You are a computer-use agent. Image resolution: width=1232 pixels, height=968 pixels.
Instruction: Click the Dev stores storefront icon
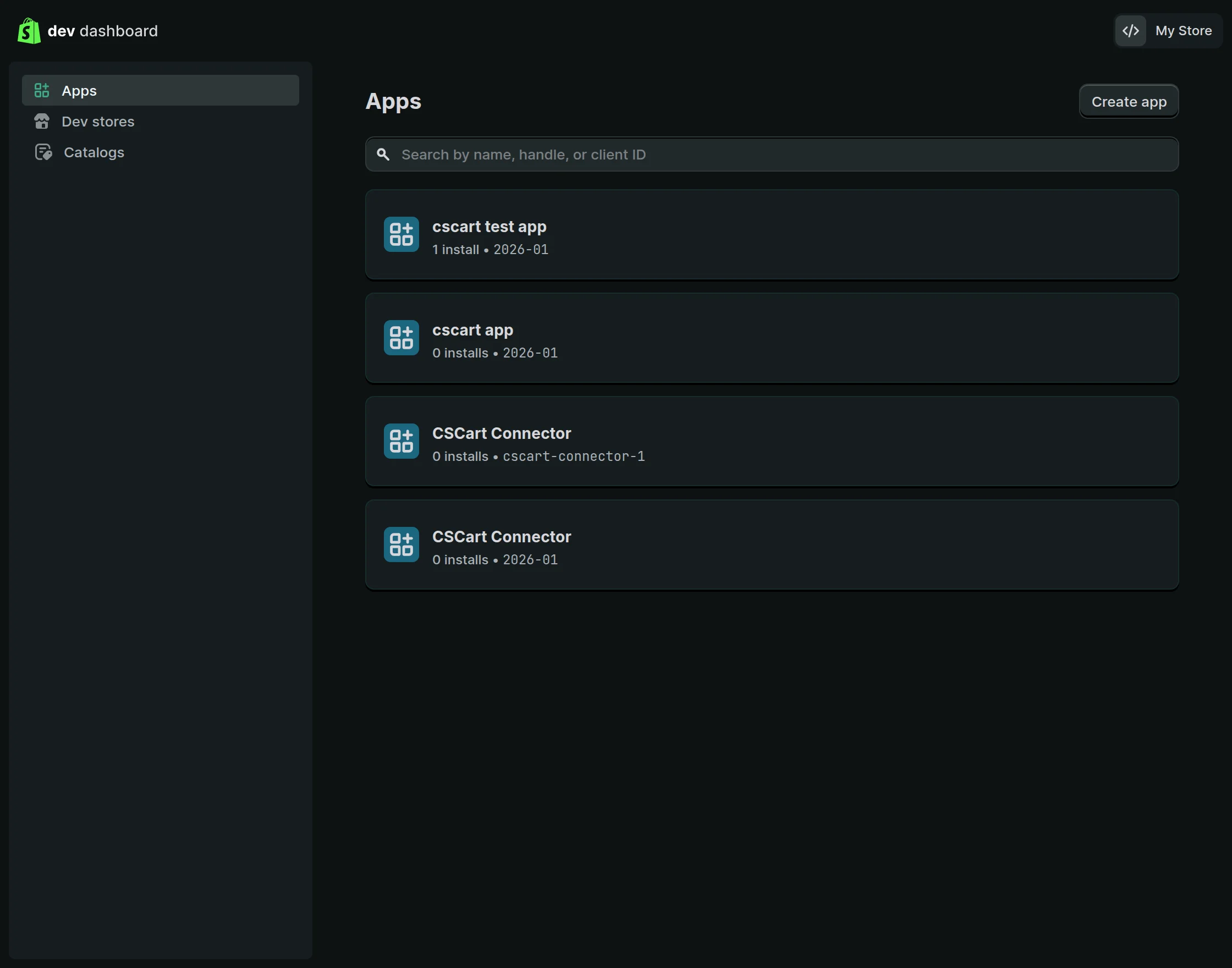tap(41, 122)
